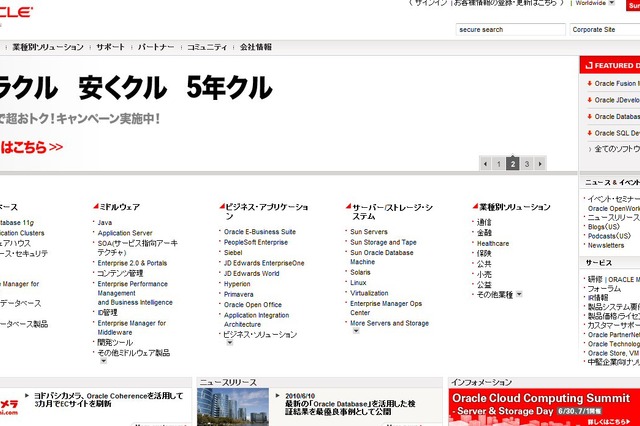This screenshot has height=426, width=640.
Task: Open Linux link
Action: [x=358, y=283]
